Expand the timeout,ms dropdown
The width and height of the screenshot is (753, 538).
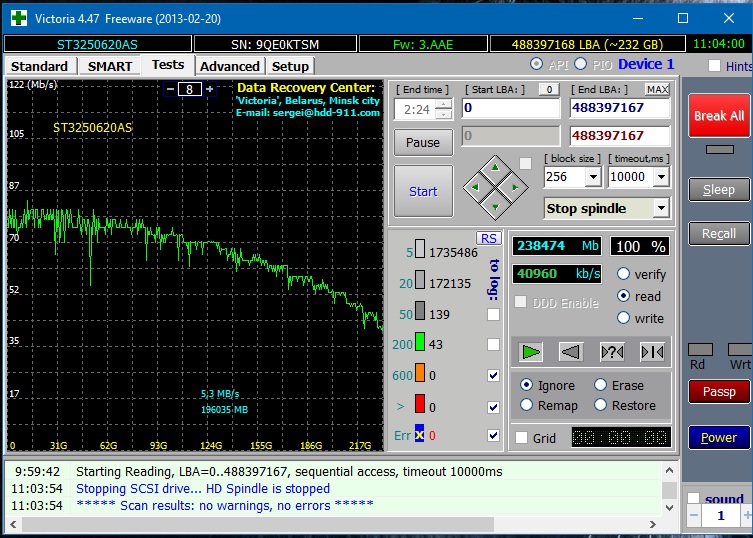660,177
